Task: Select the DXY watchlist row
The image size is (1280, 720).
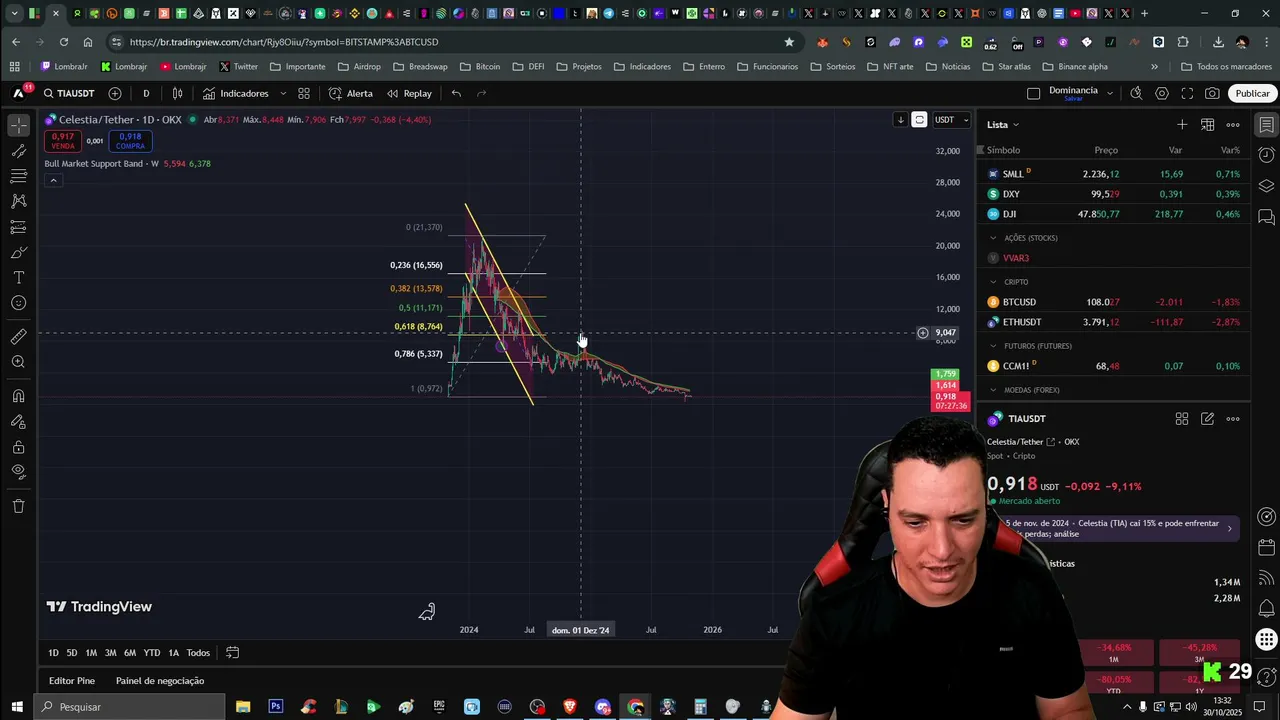Action: (x=1114, y=194)
